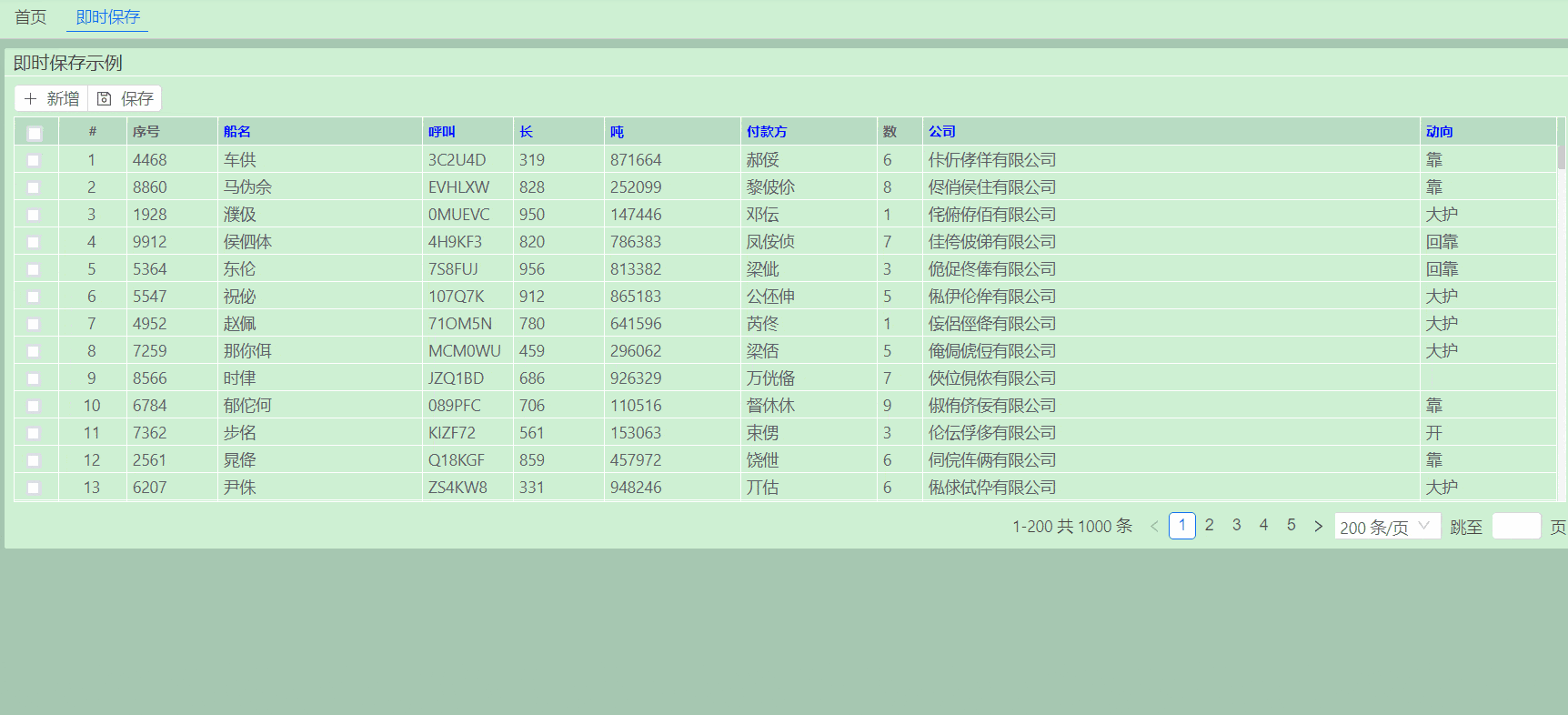The image size is (1568, 715).
Task: Click the 动向 column header
Action: 1439,132
